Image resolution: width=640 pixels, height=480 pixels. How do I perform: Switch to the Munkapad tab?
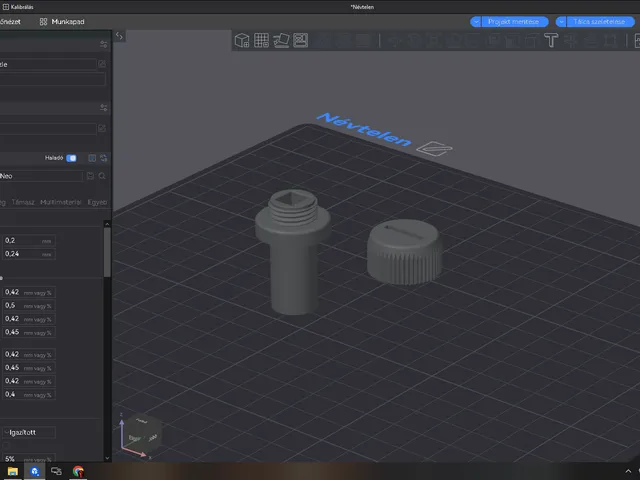point(62,22)
